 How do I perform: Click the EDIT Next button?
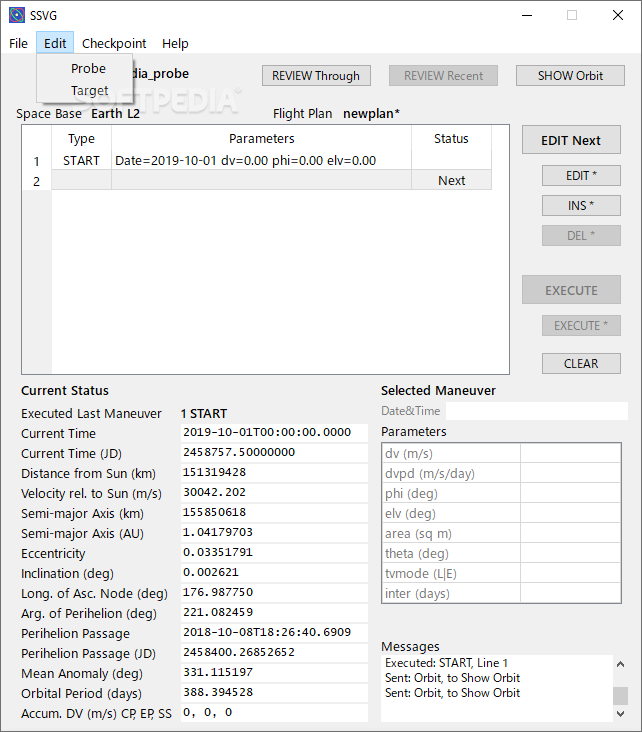click(x=571, y=140)
